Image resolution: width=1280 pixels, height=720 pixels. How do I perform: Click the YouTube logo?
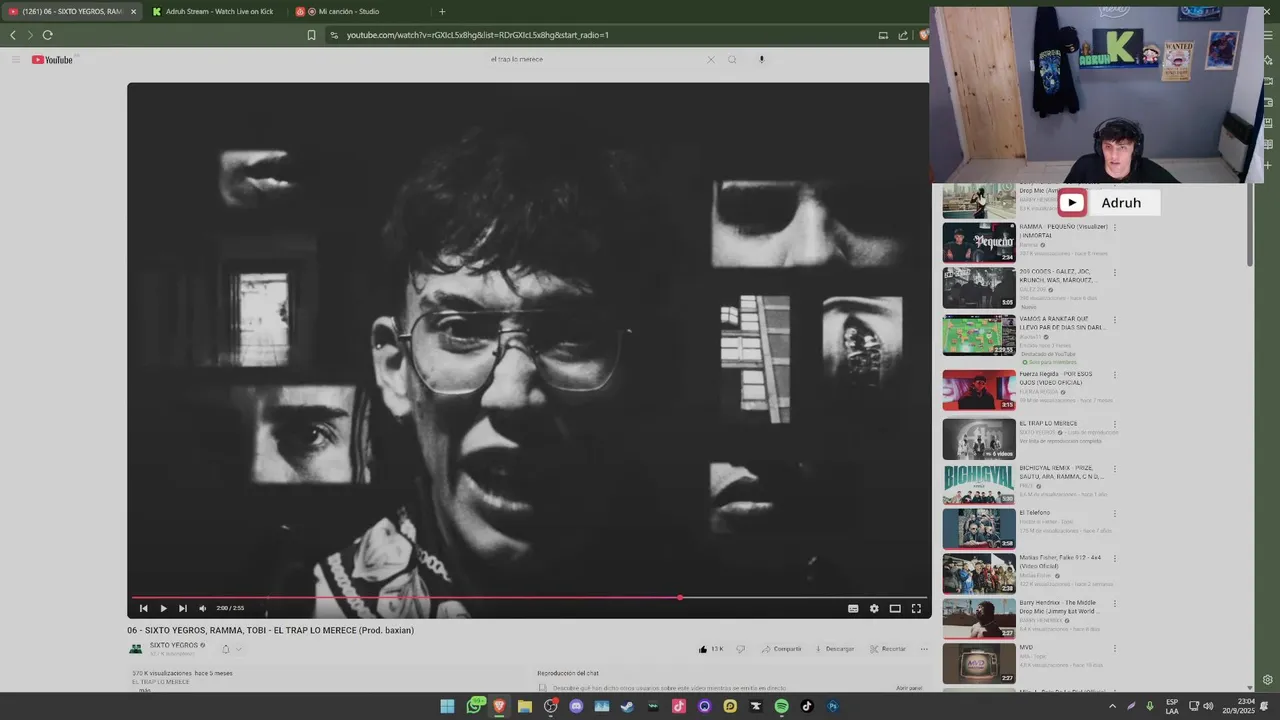click(x=52, y=60)
